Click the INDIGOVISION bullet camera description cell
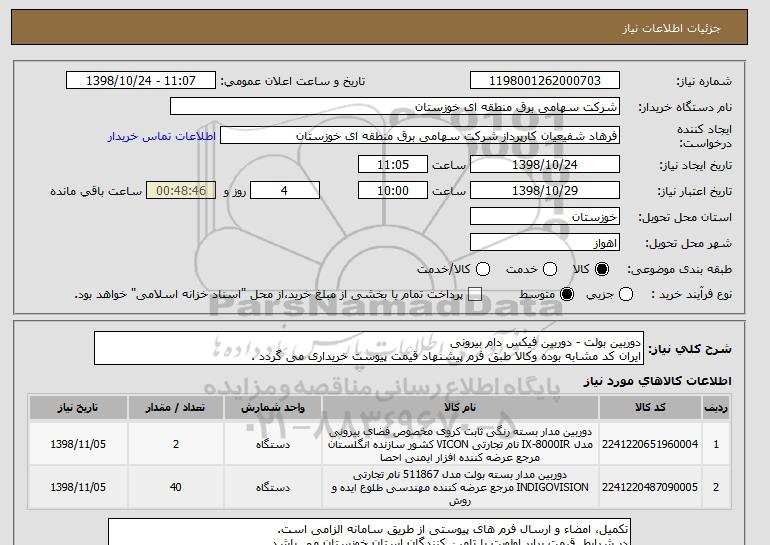 point(460,487)
